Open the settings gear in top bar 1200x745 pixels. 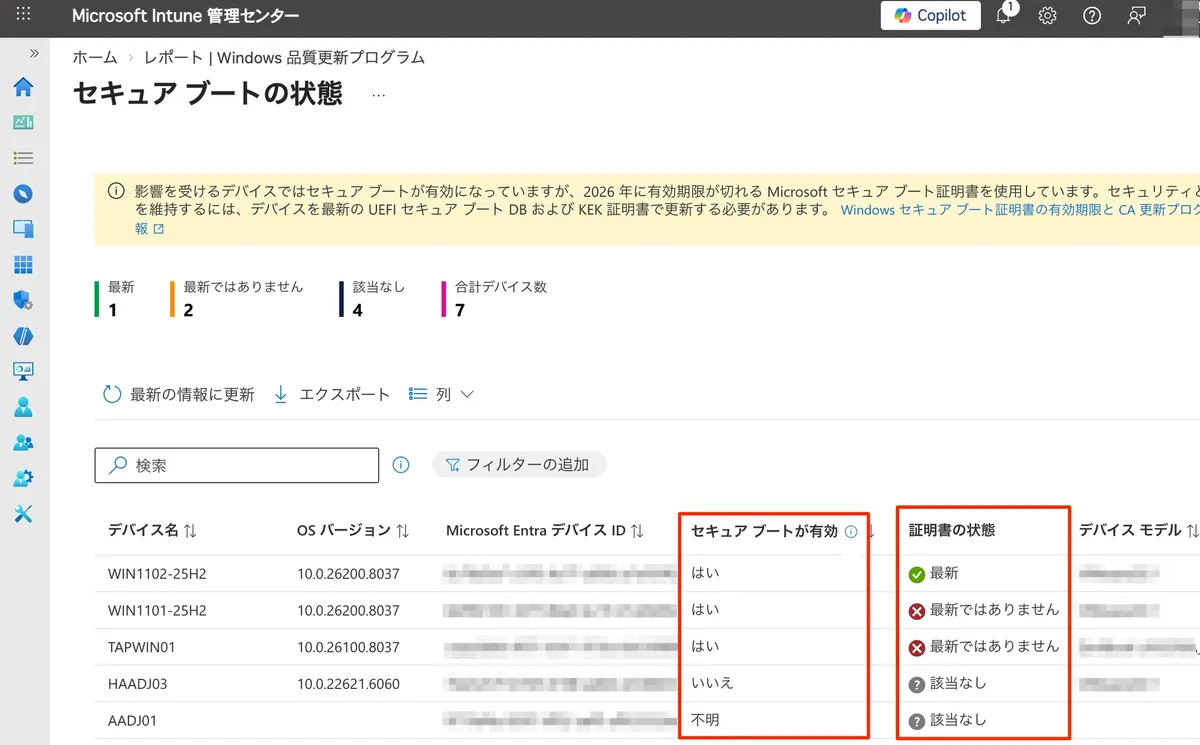click(x=1047, y=16)
